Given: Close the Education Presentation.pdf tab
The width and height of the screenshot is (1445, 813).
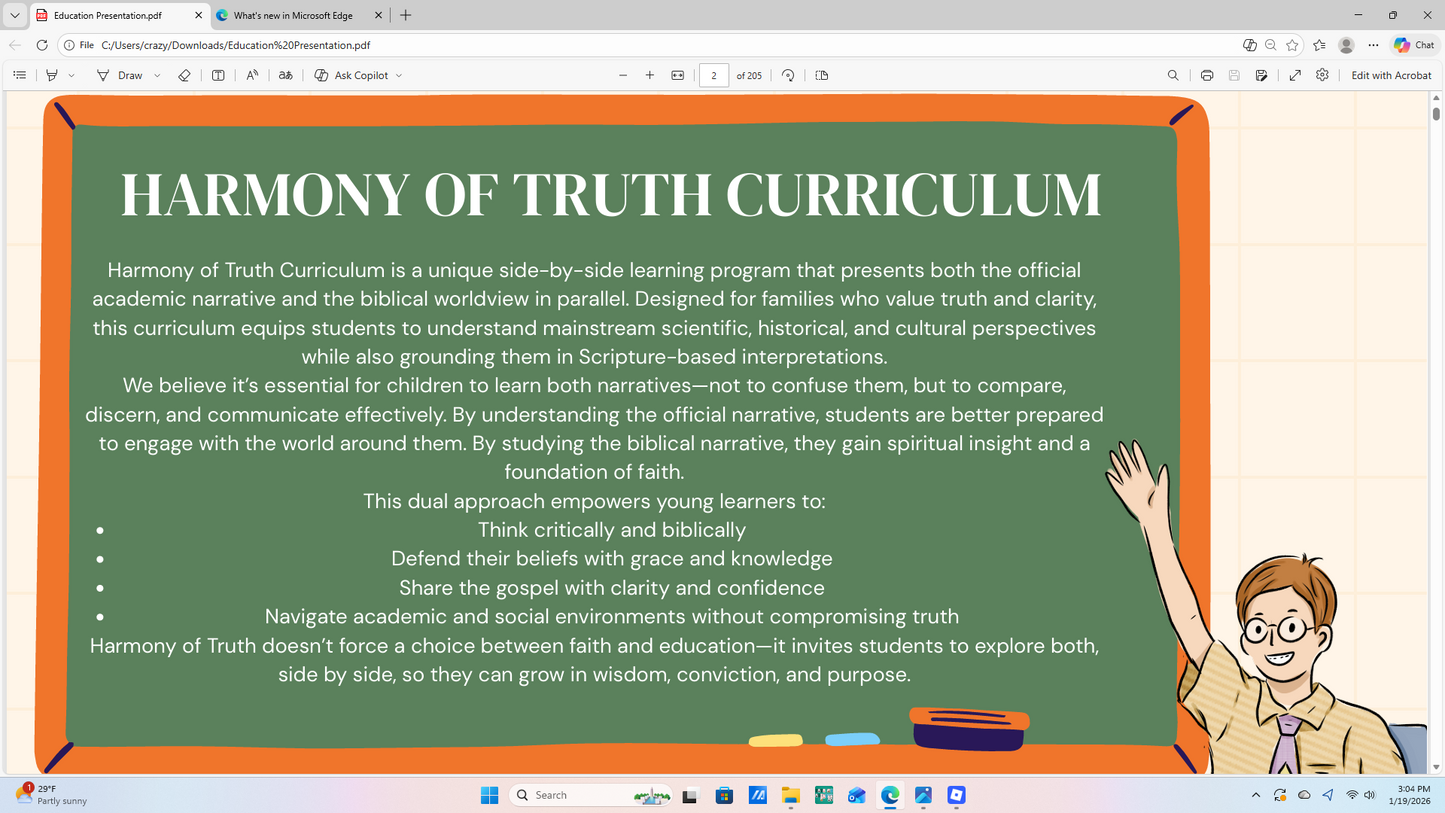Looking at the screenshot, I should pyautogui.click(x=198, y=15).
